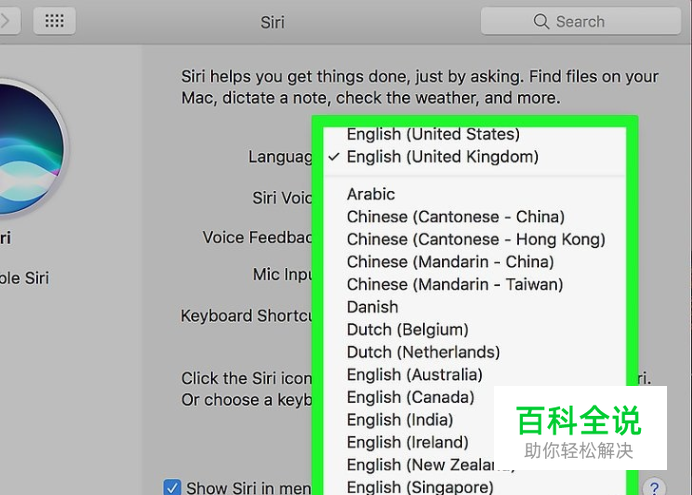692x495 pixels.
Task: Open the help question mark button
Action: point(654,487)
